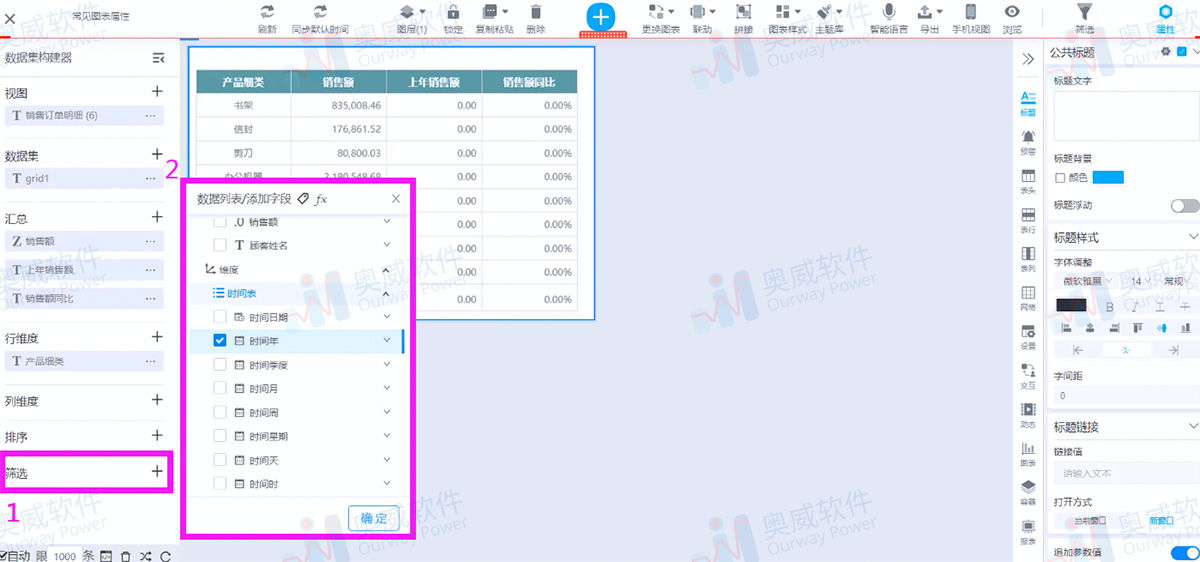Select the 交互 tab in right sidebar

click(x=1027, y=376)
